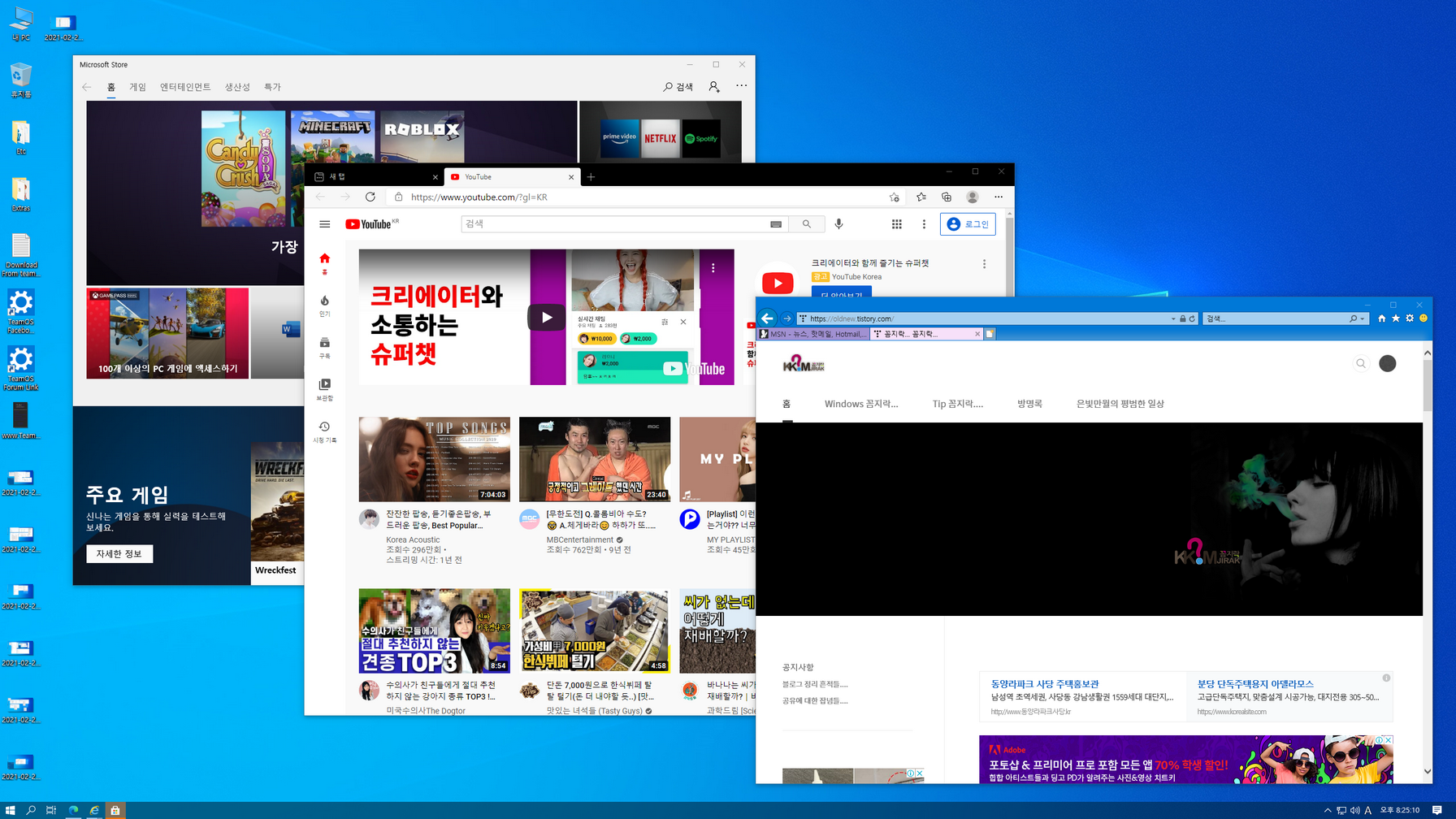The height and width of the screenshot is (819, 1456).
Task: Open the Top Songs Korea Acoustic video thumbnail
Action: pos(435,459)
